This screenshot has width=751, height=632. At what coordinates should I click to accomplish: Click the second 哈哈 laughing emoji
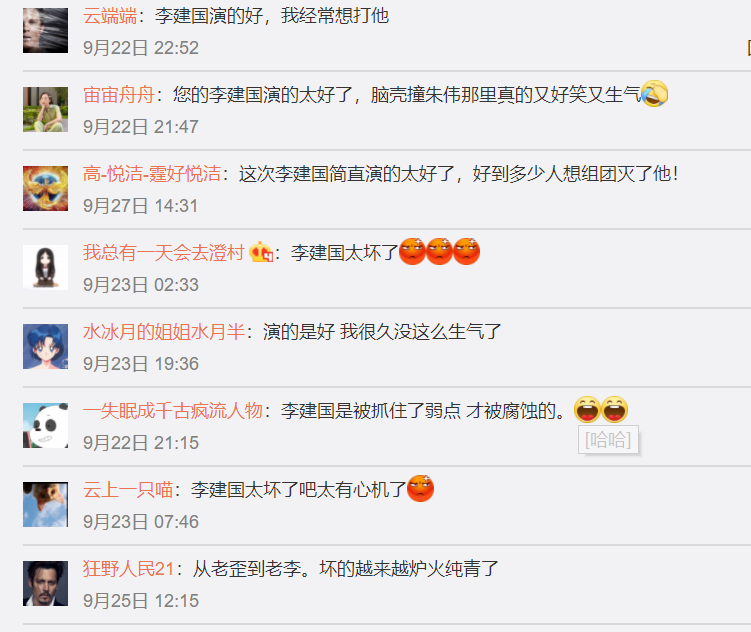(615, 409)
